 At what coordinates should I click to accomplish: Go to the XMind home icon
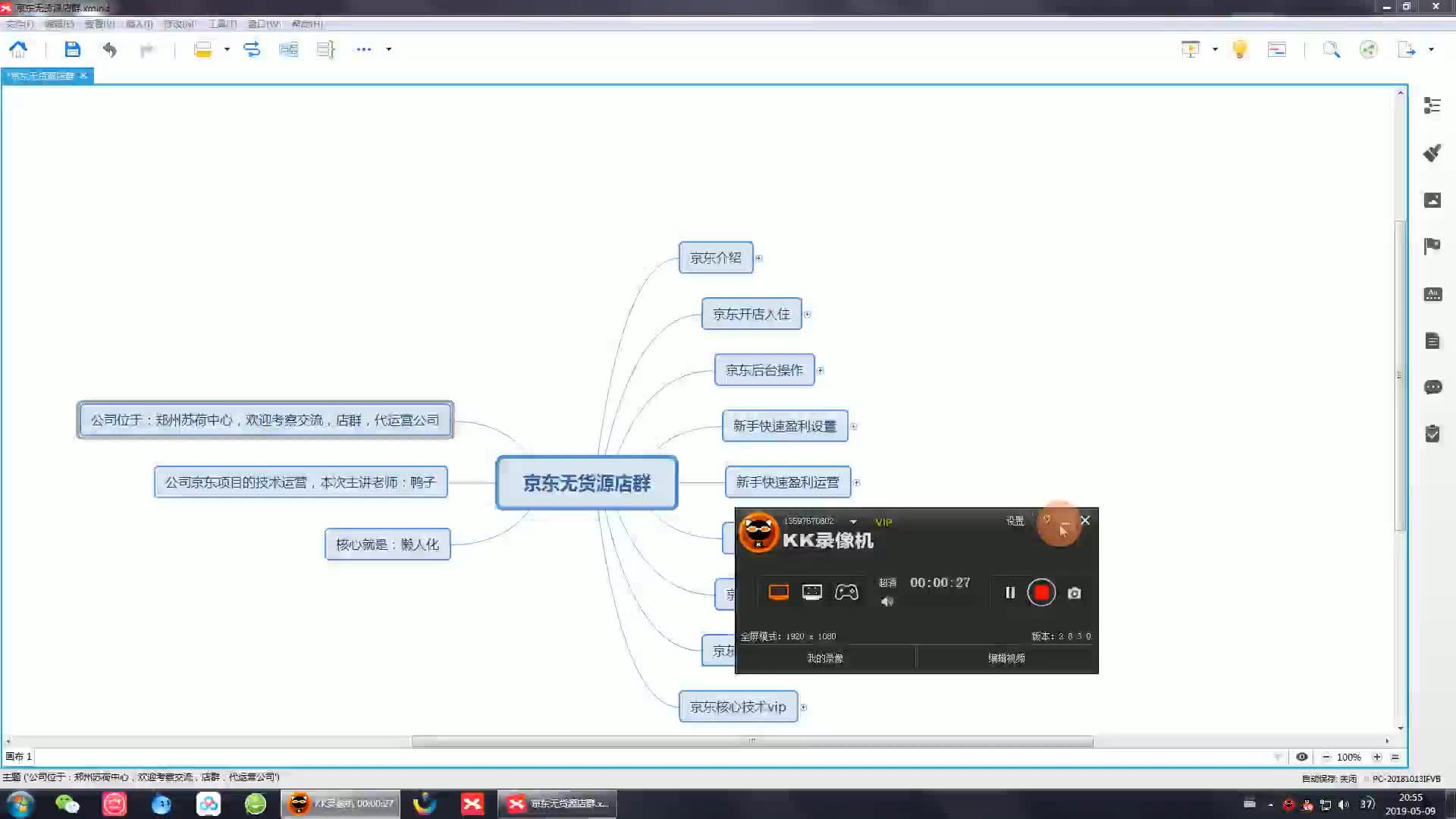18,50
